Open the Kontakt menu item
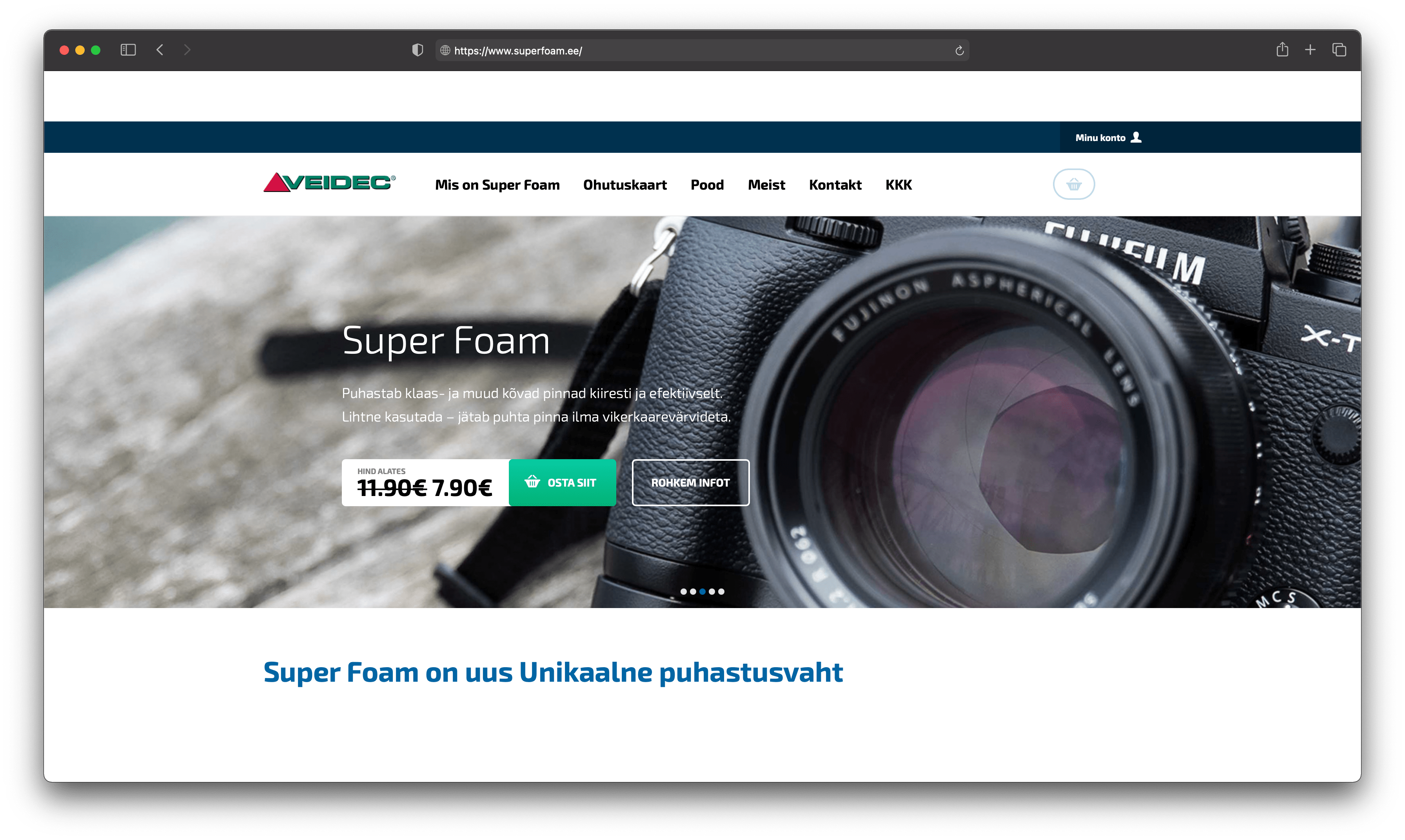 tap(835, 185)
